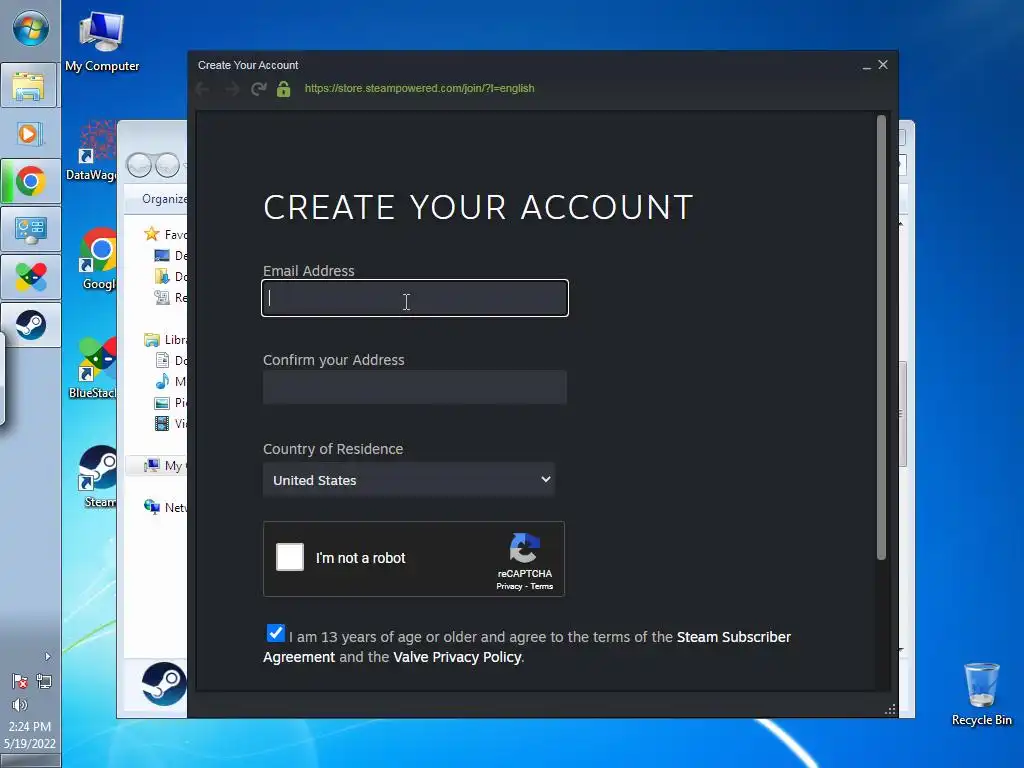Screen dimensions: 1024x768
Task: Check the I'm not a robot box
Action: 290,557
